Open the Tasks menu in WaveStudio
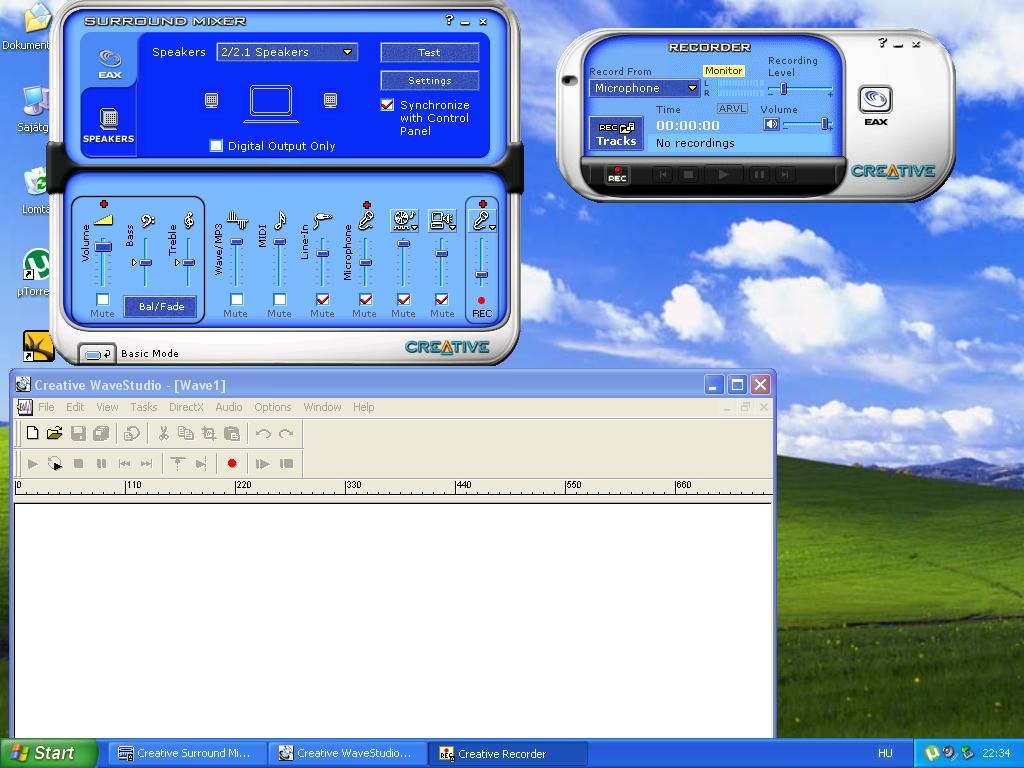Viewport: 1024px width, 768px height. tap(144, 407)
